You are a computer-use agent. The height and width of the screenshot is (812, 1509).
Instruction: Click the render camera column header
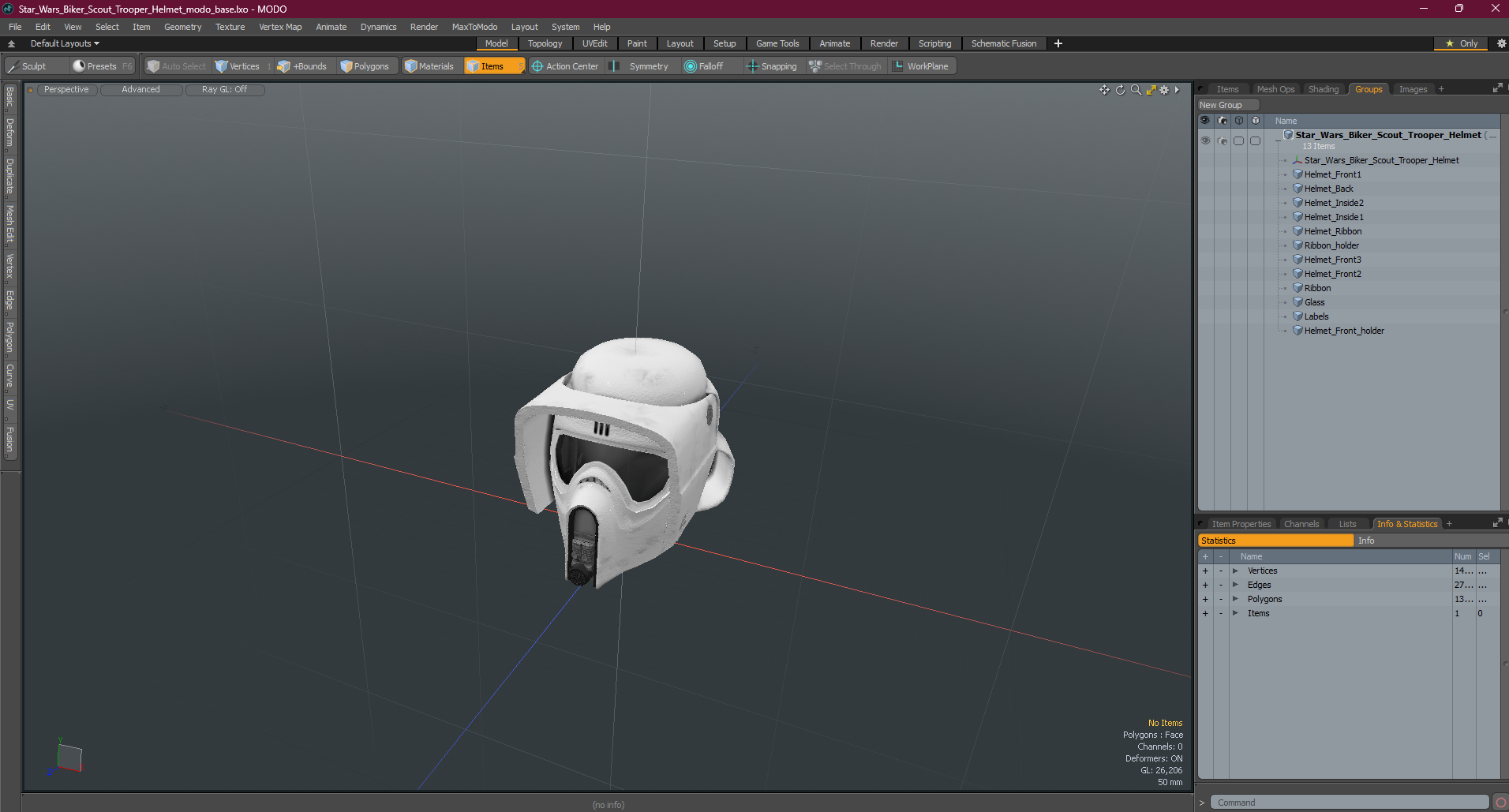[1223, 121]
